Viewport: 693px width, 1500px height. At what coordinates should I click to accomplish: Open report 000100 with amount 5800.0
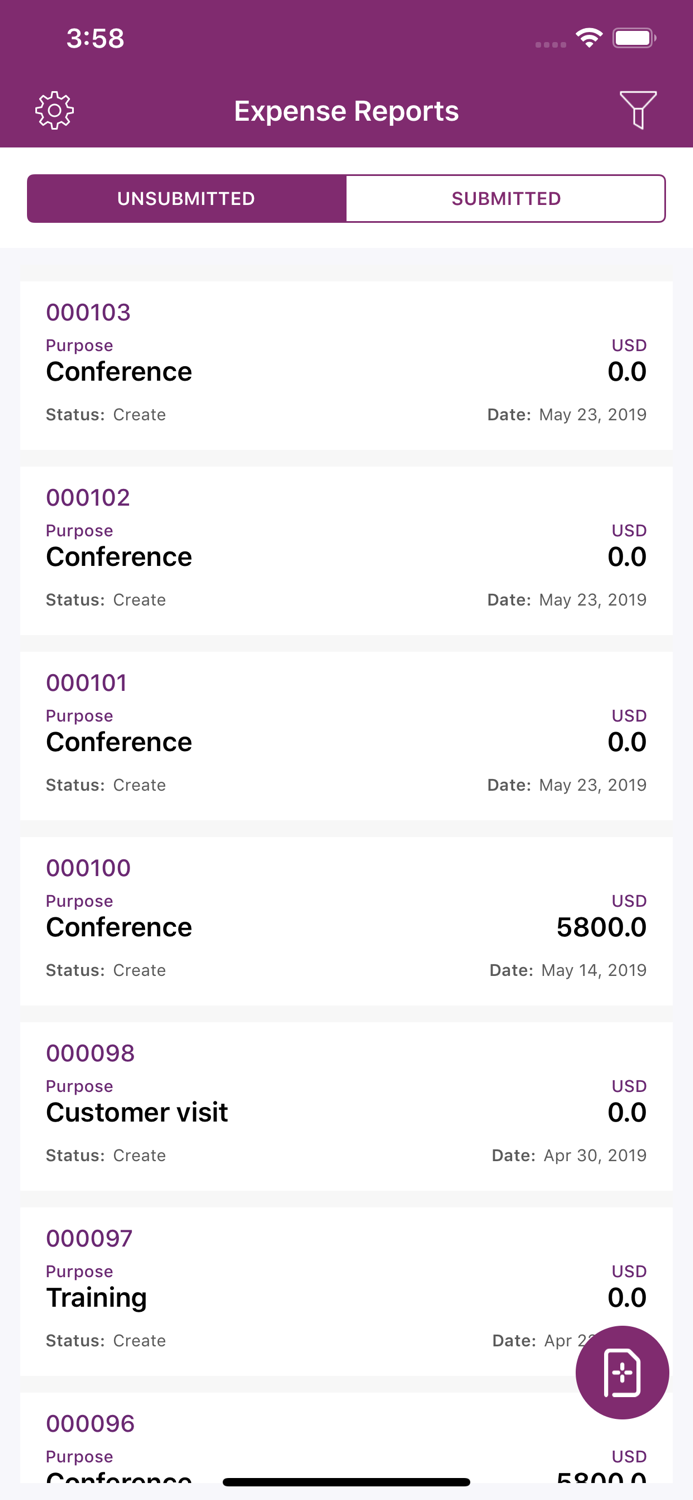(x=346, y=918)
